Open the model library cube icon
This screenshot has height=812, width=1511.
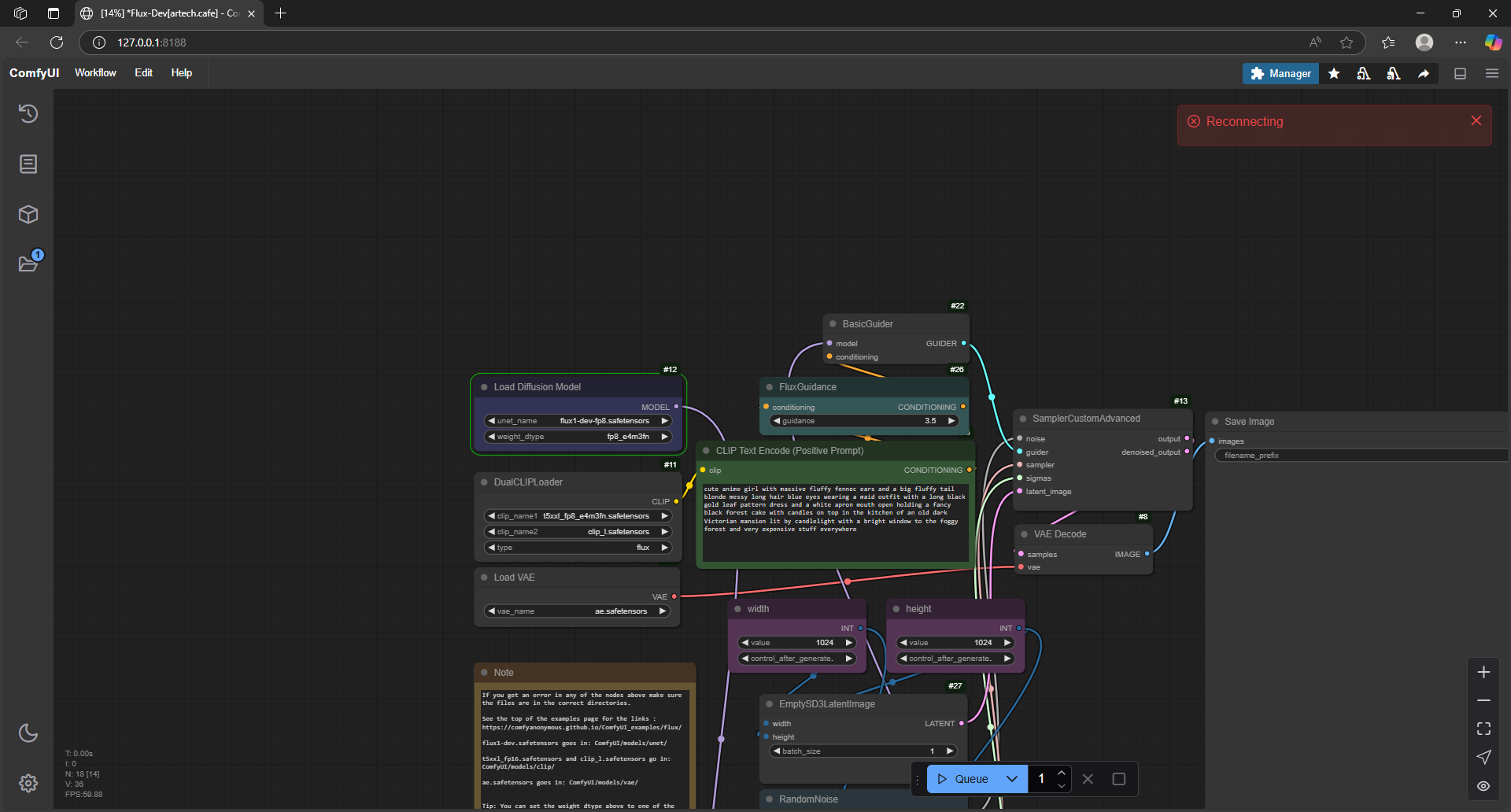tap(28, 214)
